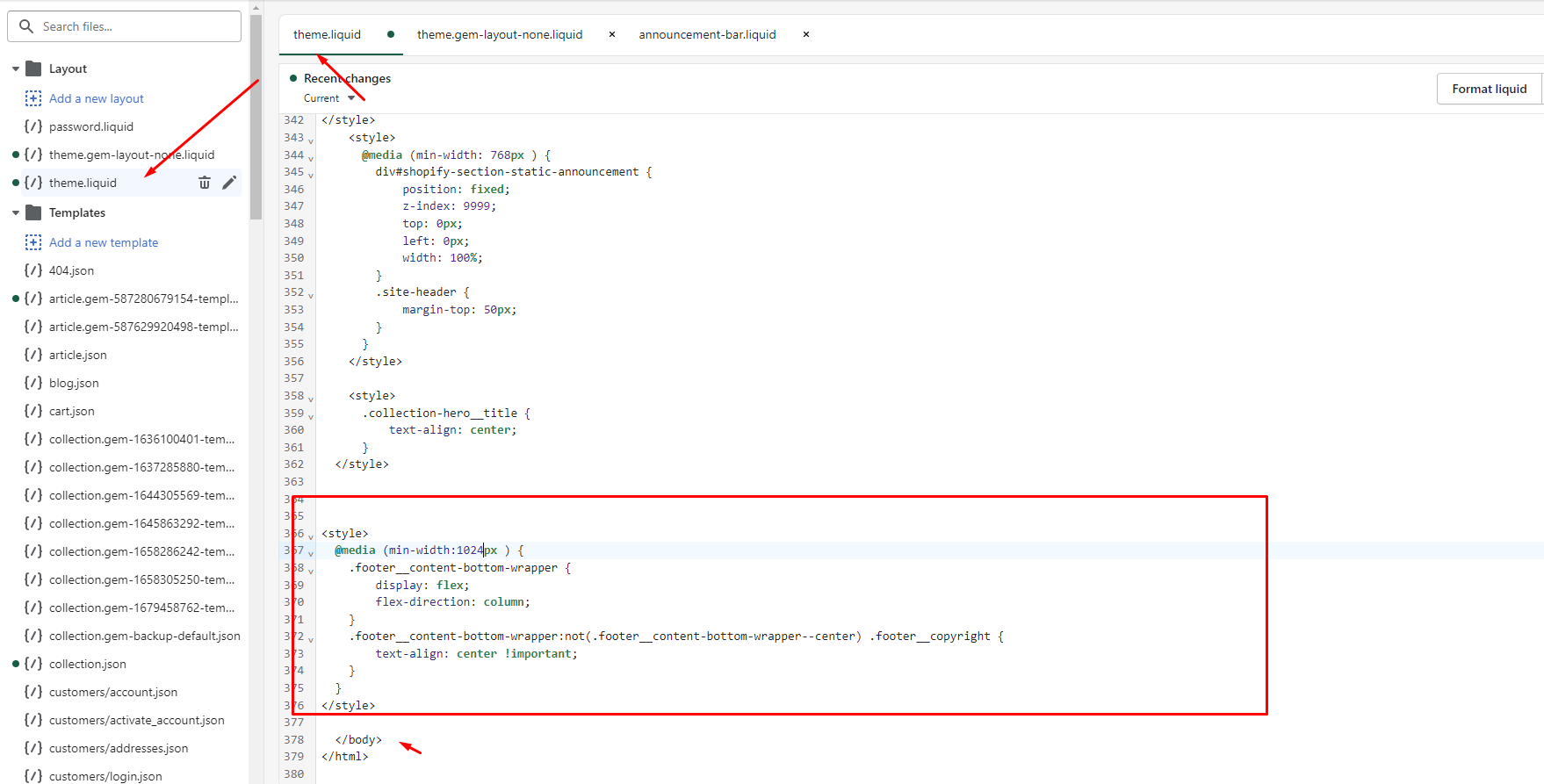Screen dimensions: 1544x784
Task: Click the Layout folder icon
Action: [x=34, y=68]
